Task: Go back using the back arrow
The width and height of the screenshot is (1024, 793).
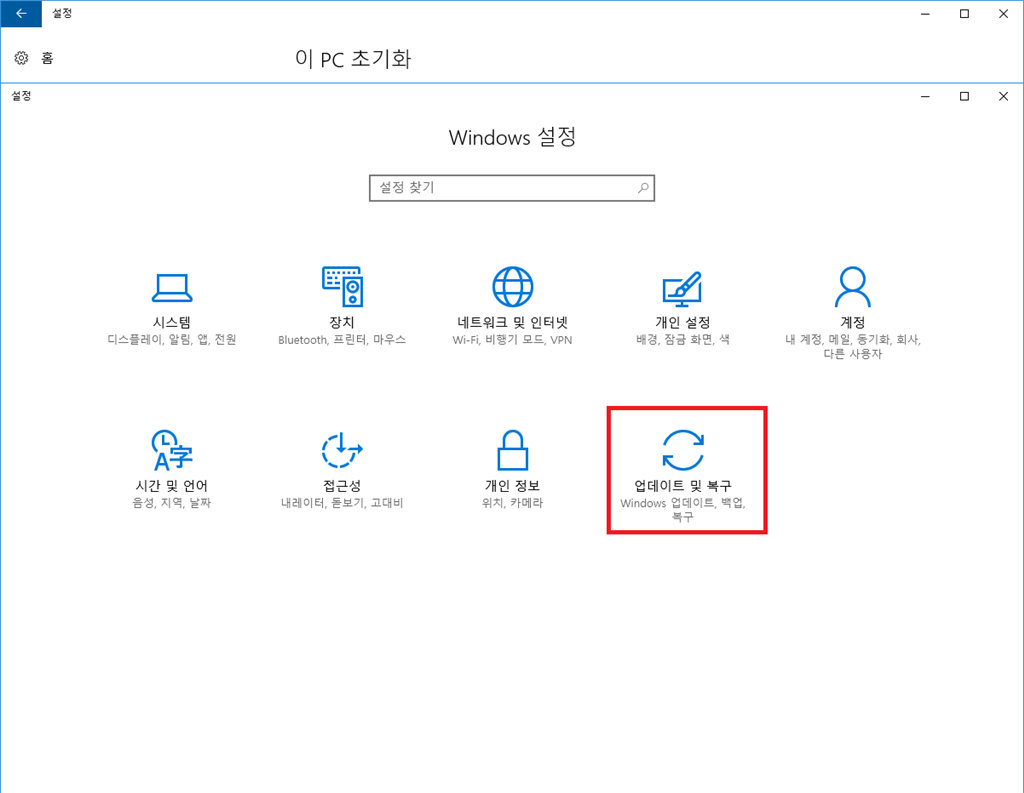Action: click(x=21, y=14)
